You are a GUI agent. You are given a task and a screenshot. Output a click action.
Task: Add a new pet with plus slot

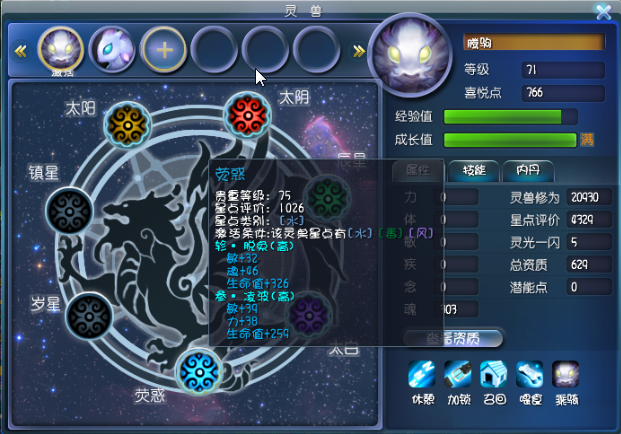[164, 50]
